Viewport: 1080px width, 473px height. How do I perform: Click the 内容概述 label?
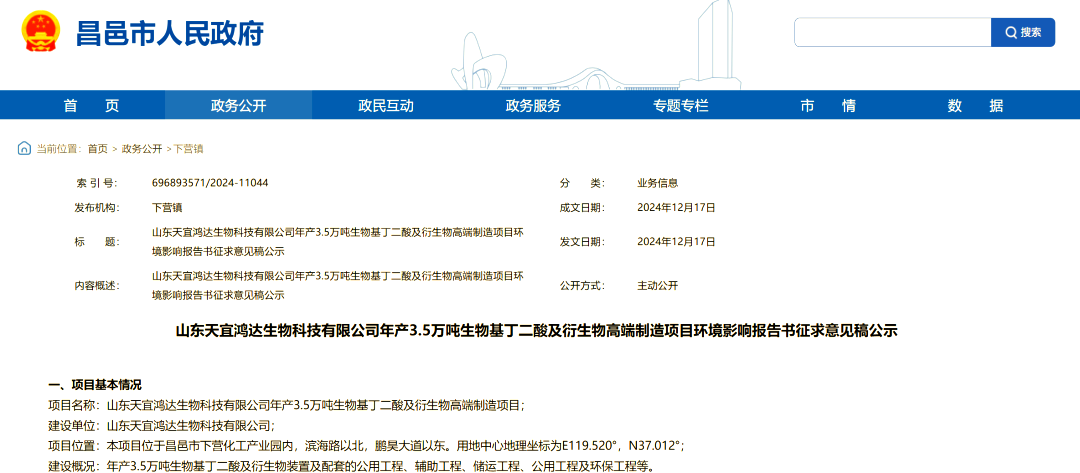96,286
